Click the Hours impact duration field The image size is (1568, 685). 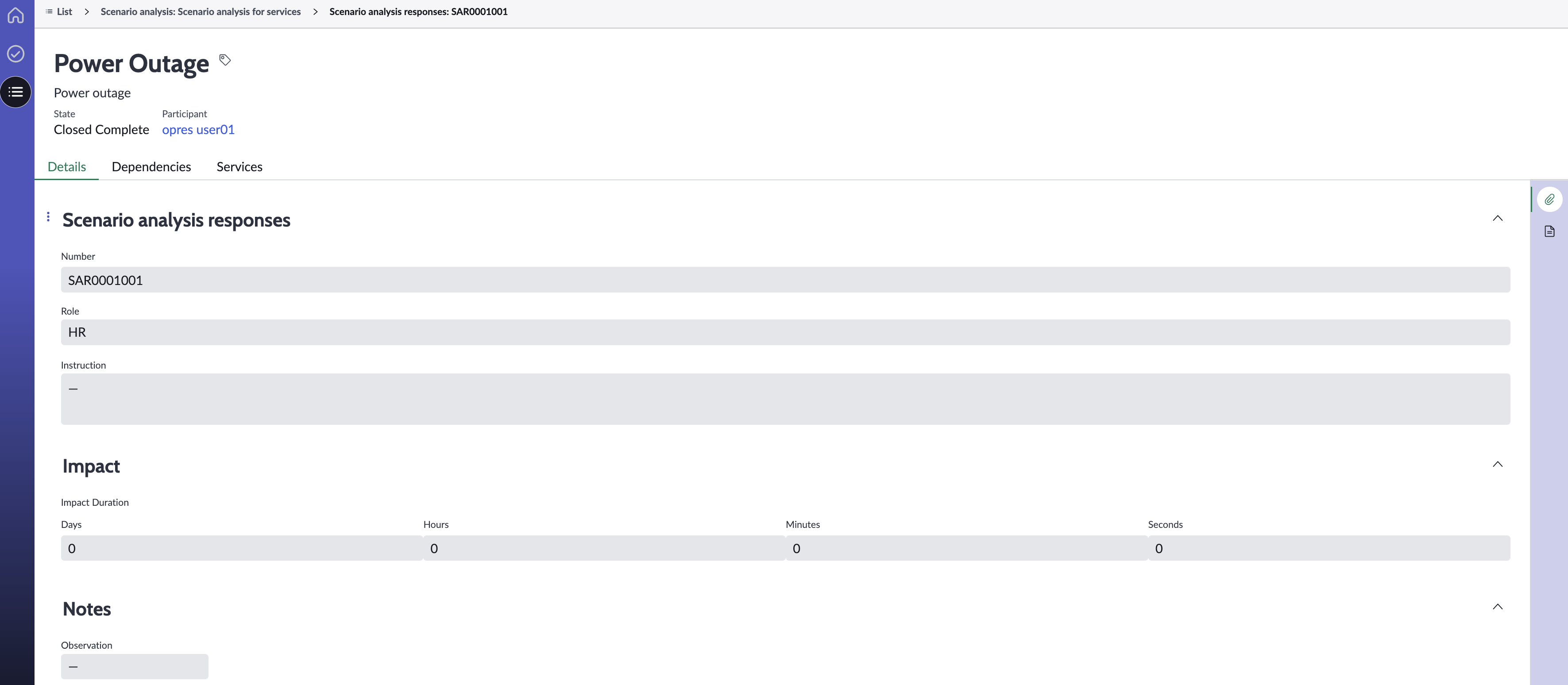pos(604,548)
